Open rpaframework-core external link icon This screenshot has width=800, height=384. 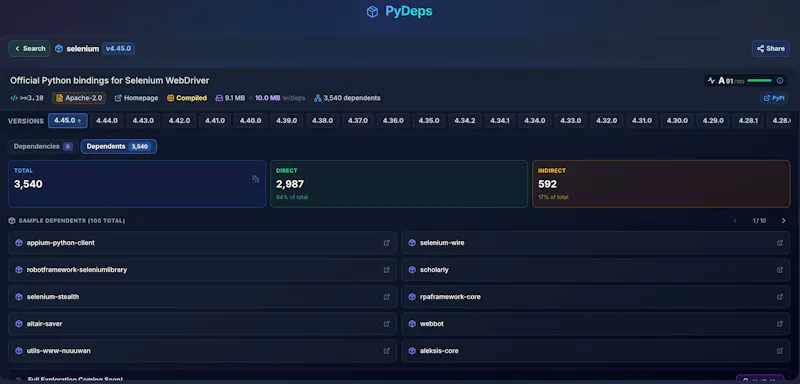pos(780,297)
